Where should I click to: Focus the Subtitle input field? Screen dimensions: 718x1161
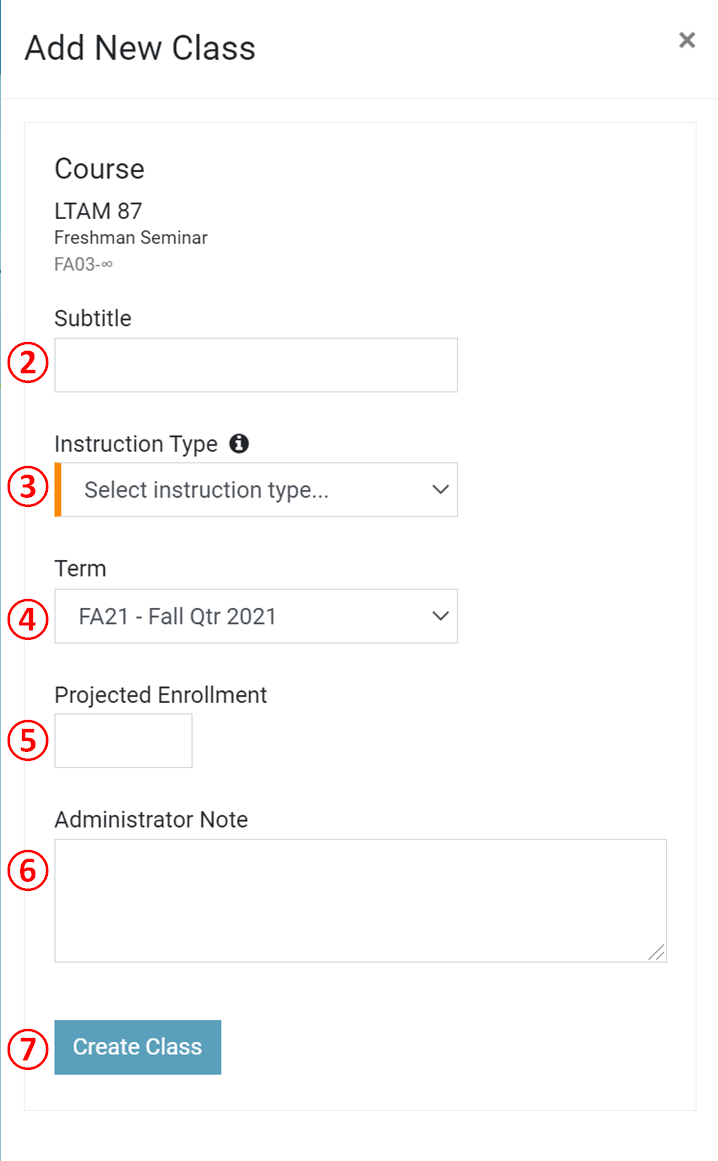pos(256,364)
